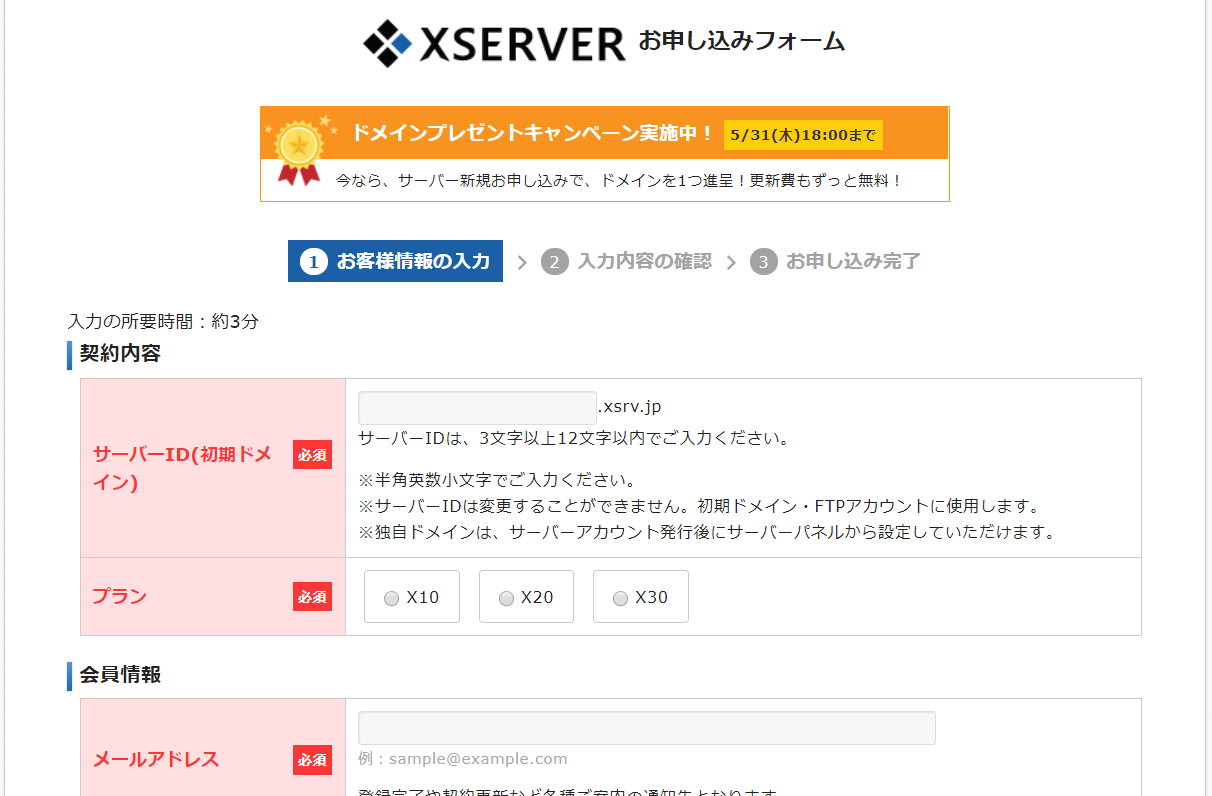This screenshot has width=1212, height=796.
Task: Click the 必須 badge beside メールアドレス
Action: 312,760
